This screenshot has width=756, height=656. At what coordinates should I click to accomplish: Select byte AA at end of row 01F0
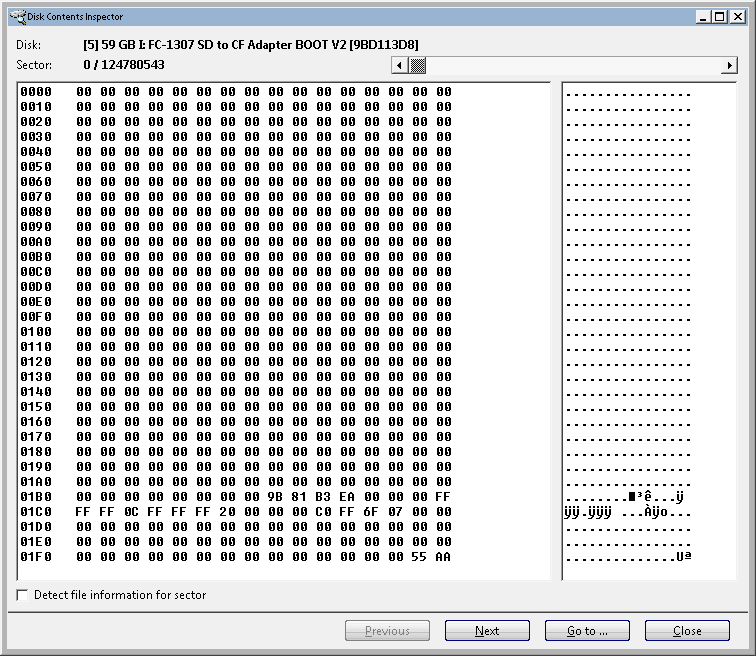tap(443, 556)
